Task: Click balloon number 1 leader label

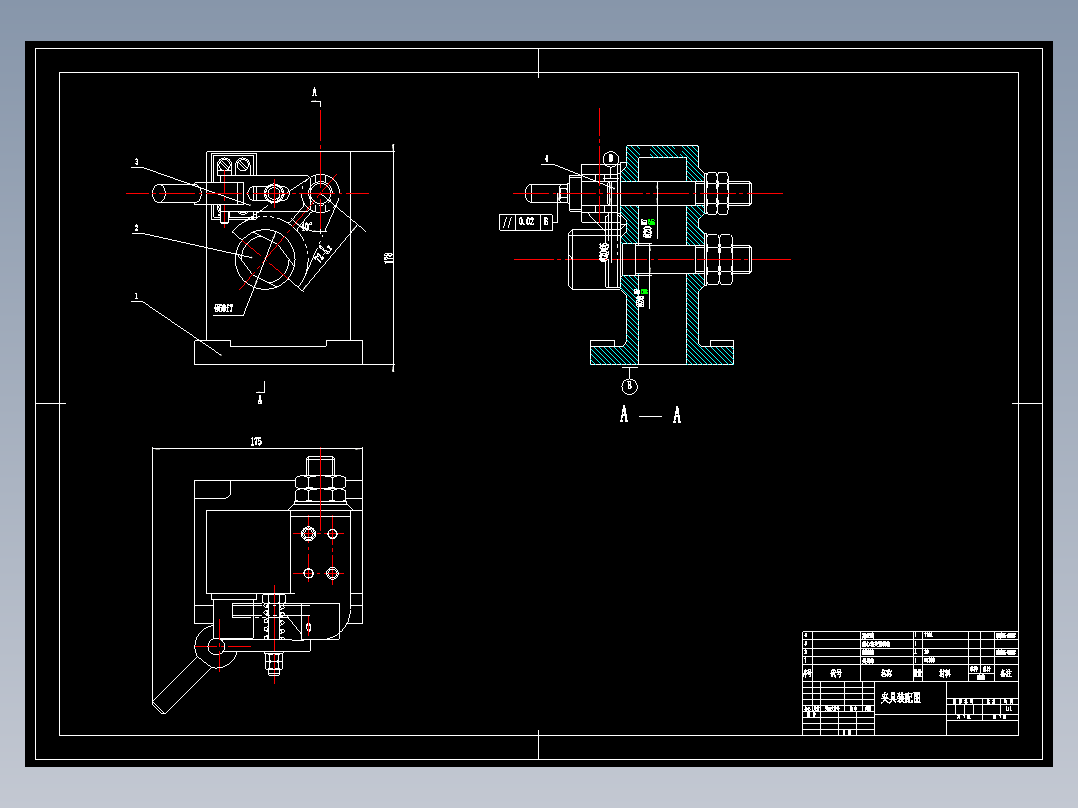Action: (136, 297)
